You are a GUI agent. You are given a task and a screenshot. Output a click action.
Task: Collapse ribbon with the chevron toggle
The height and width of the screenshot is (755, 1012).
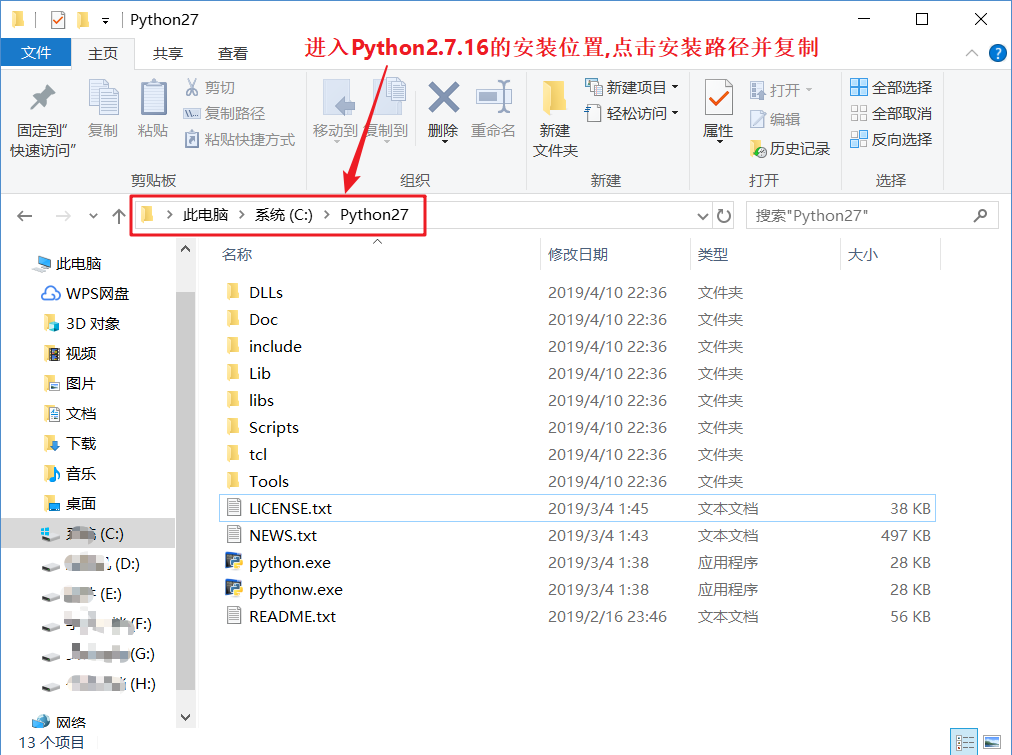tap(971, 55)
